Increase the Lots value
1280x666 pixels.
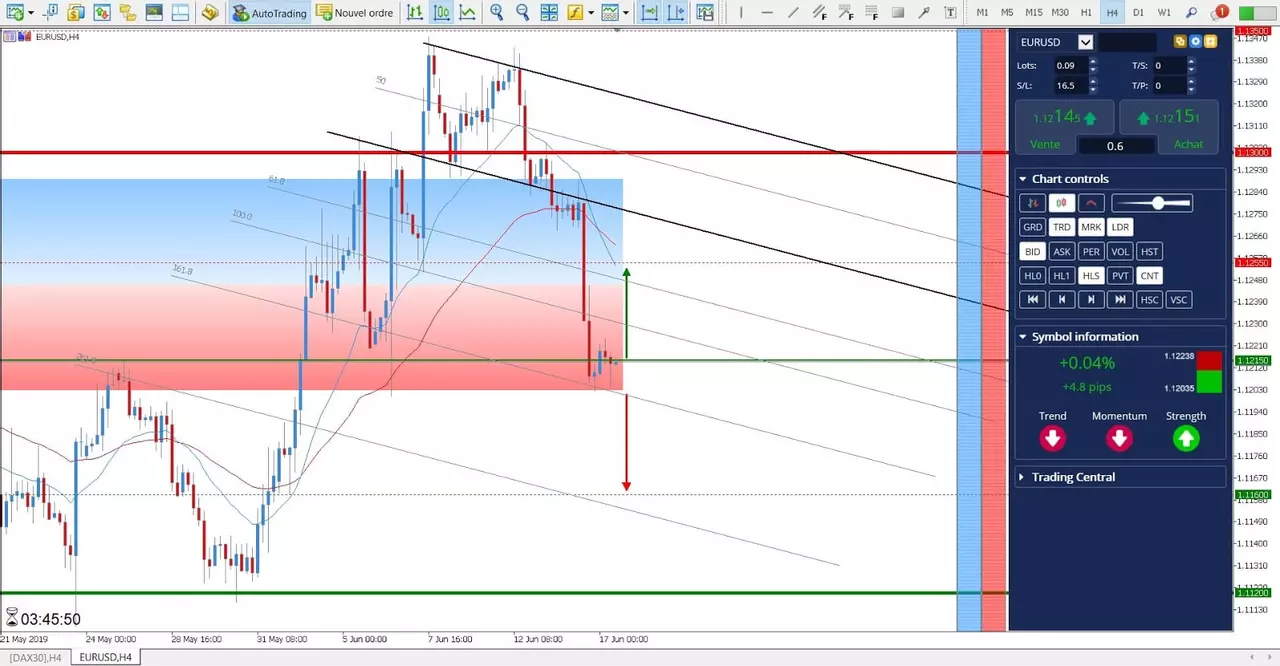(1092, 61)
